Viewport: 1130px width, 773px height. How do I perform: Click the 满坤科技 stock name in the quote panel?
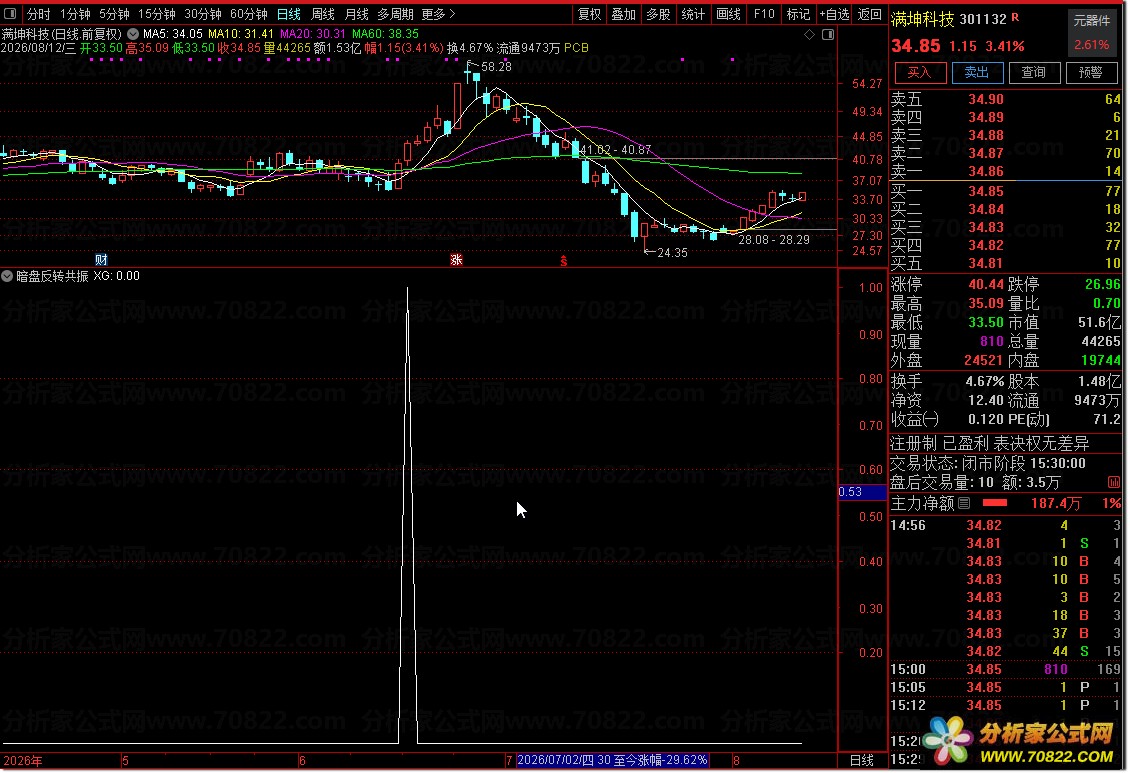point(922,19)
